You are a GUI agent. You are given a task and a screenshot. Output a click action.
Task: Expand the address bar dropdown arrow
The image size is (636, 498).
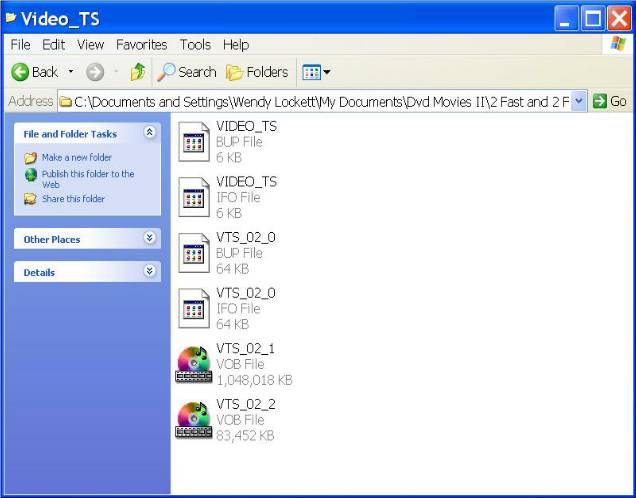(x=579, y=101)
